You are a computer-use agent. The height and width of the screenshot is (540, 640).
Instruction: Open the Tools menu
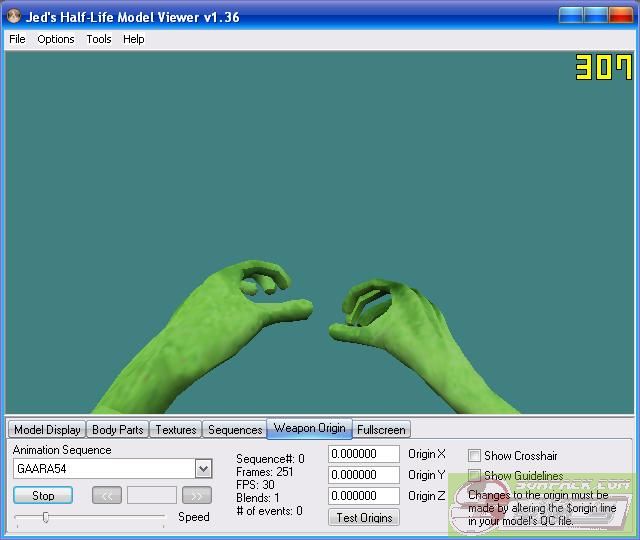coord(99,39)
